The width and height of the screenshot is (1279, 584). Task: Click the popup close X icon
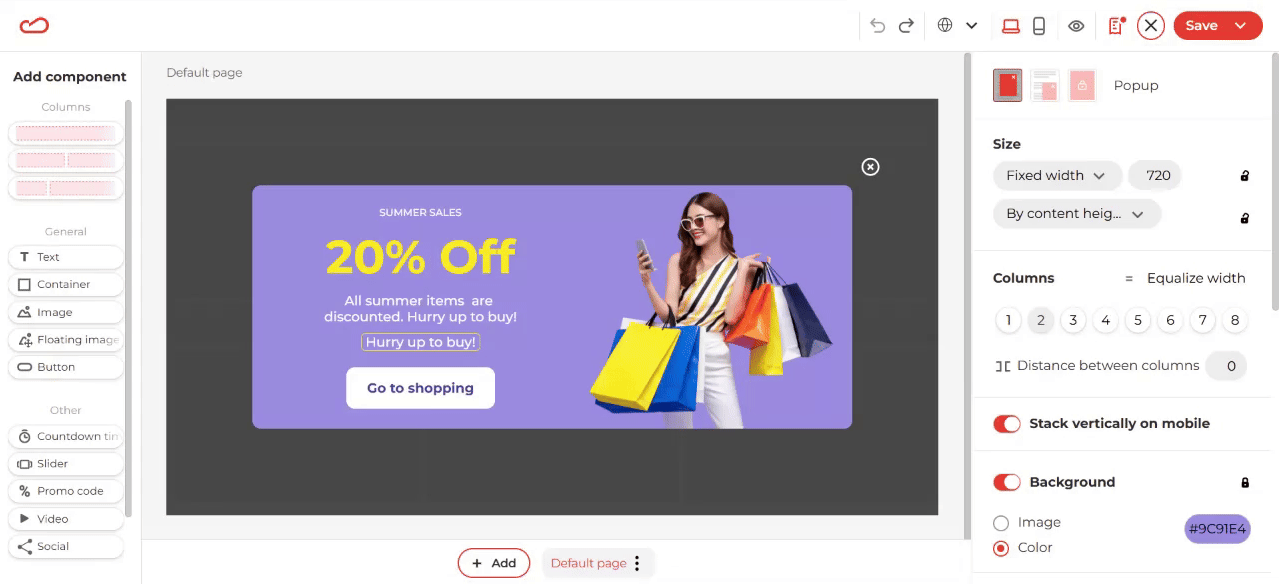(x=870, y=167)
